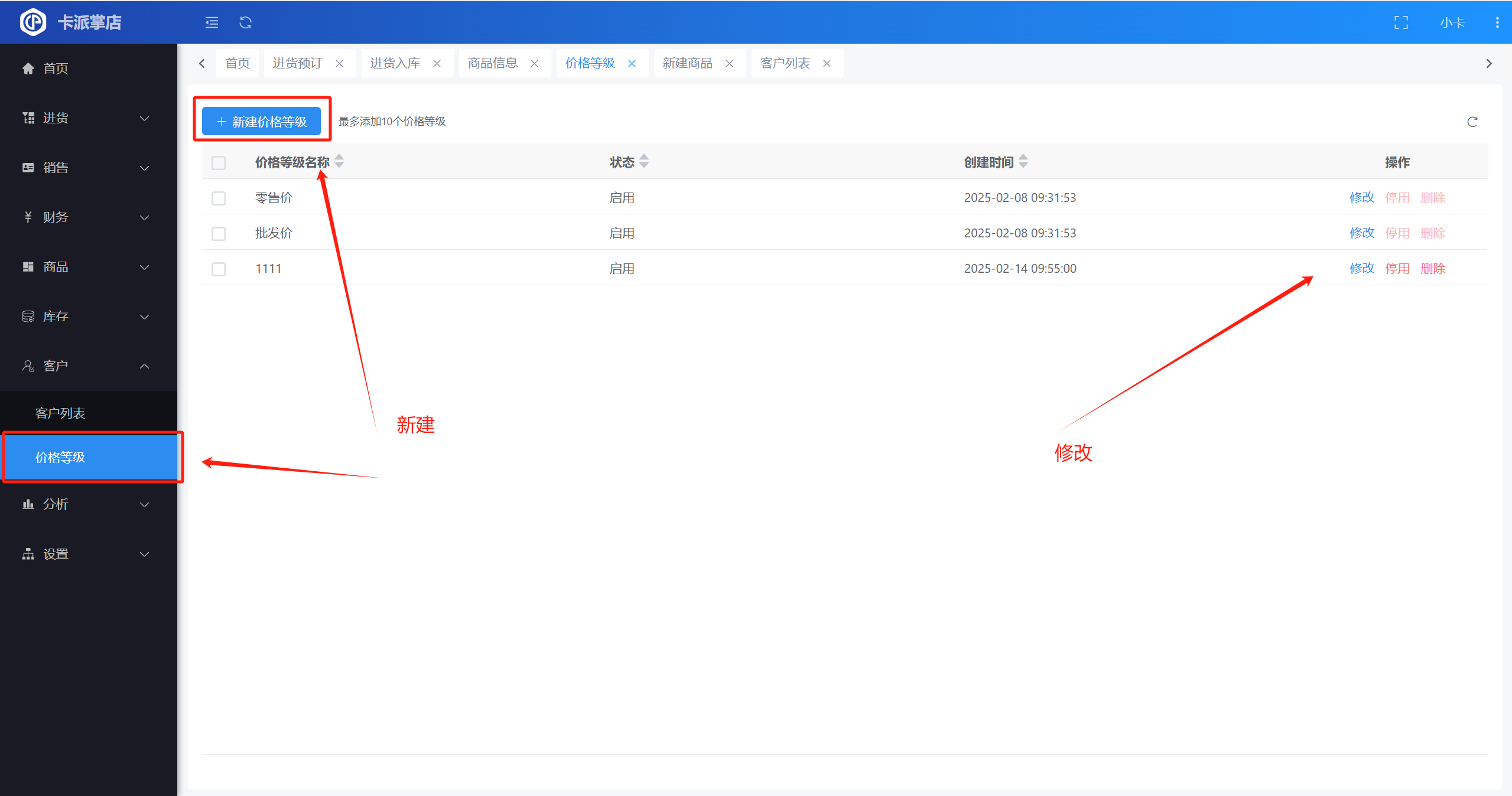The image size is (1512, 796).
Task: Close the 商品信息 tab
Action: point(534,63)
